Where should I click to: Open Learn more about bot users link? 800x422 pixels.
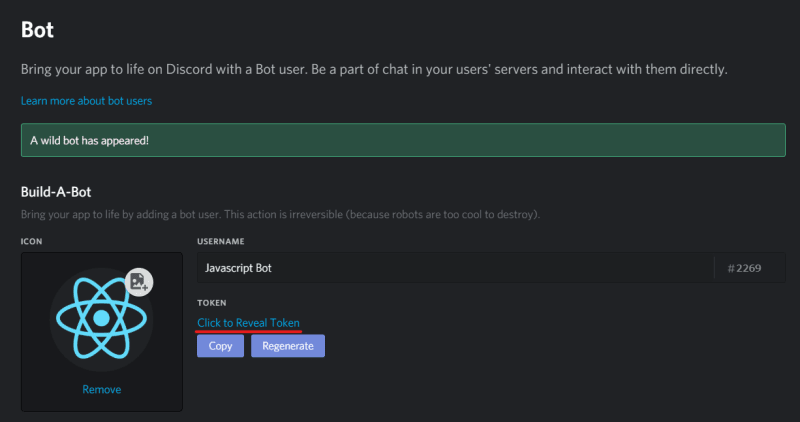(86, 101)
